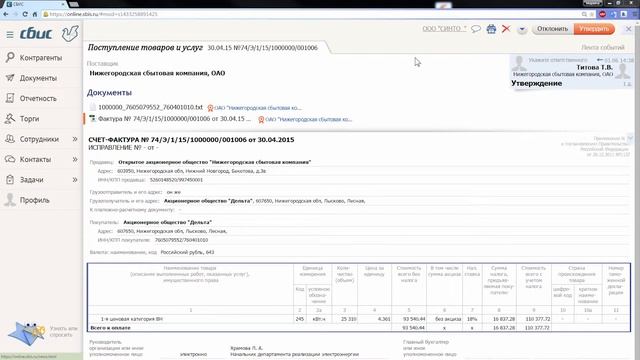Click the txt file's signer ОАО link
Viewport: 640px width, 360px height.
point(258,108)
